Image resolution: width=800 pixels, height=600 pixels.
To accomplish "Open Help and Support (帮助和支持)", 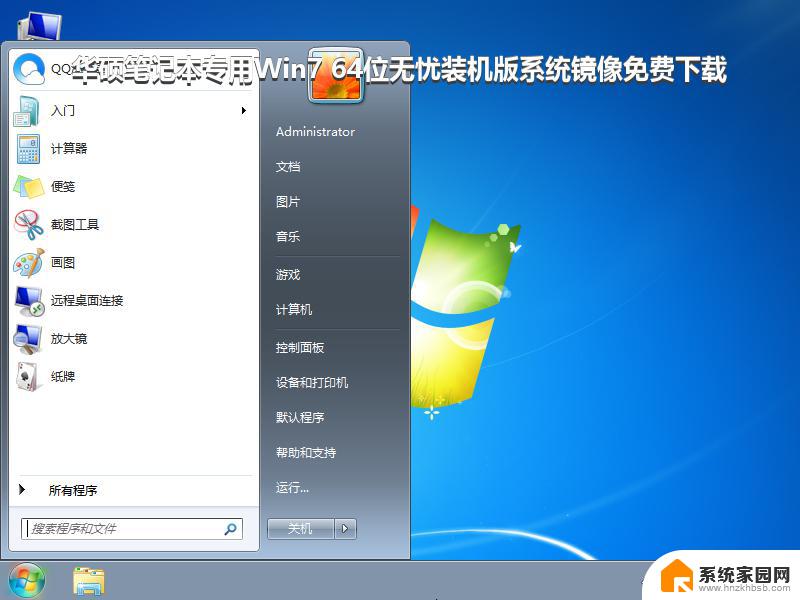I will (x=306, y=452).
